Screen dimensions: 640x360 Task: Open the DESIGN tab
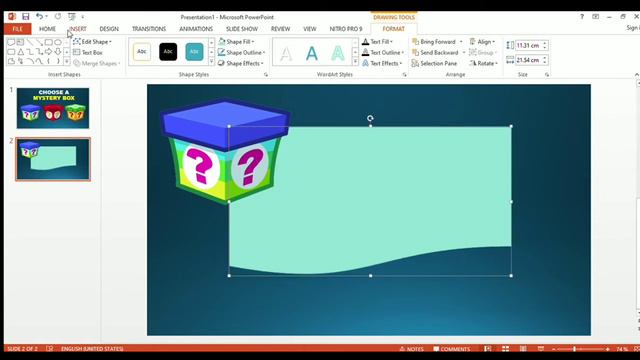coord(109,29)
